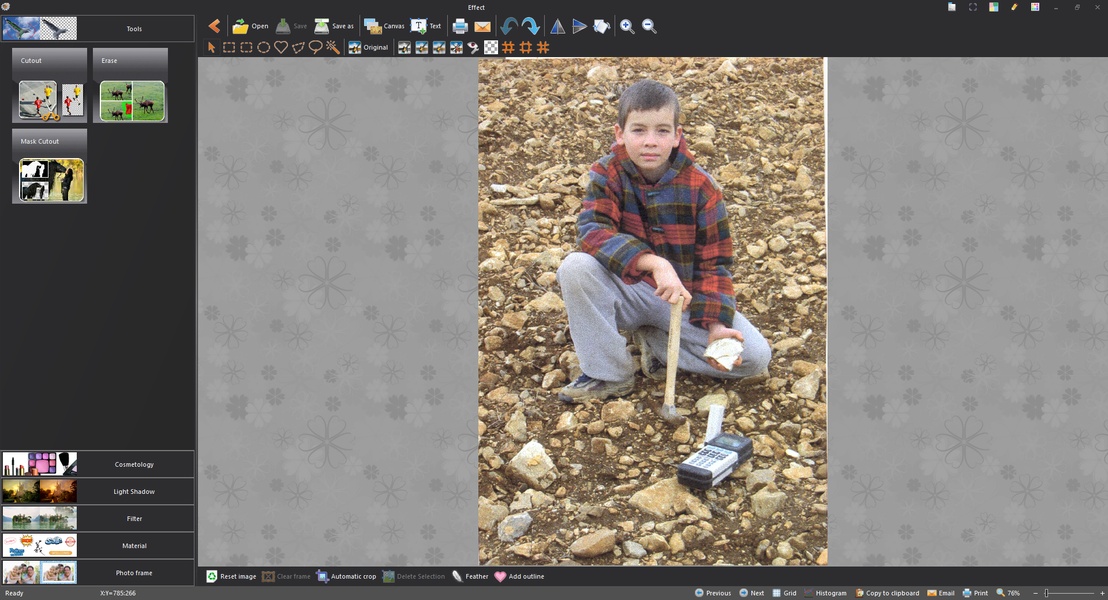Click the orange back arrow icon
The height and width of the screenshot is (600, 1108).
214,26
